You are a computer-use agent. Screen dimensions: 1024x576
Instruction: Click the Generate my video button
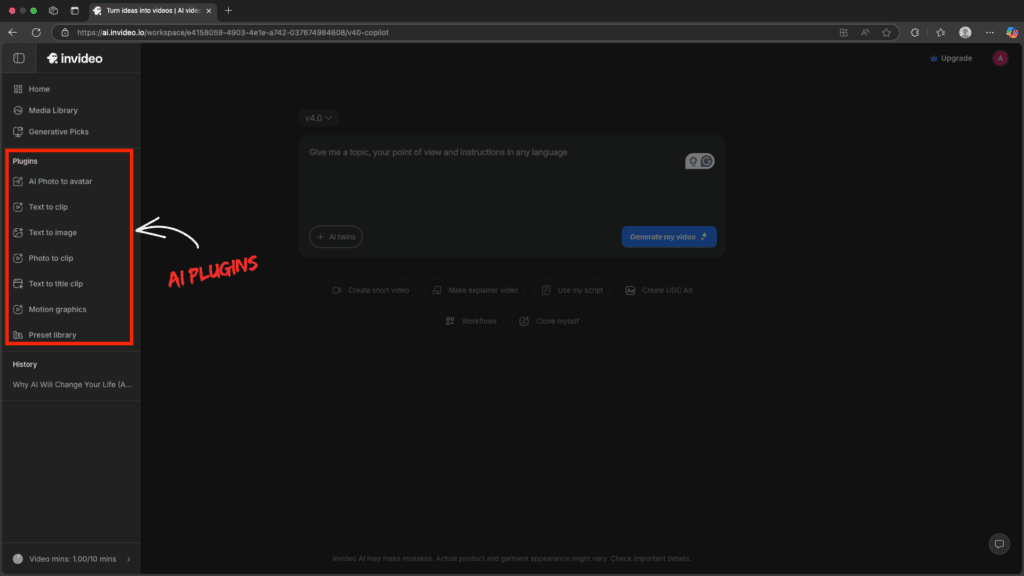tap(668, 236)
